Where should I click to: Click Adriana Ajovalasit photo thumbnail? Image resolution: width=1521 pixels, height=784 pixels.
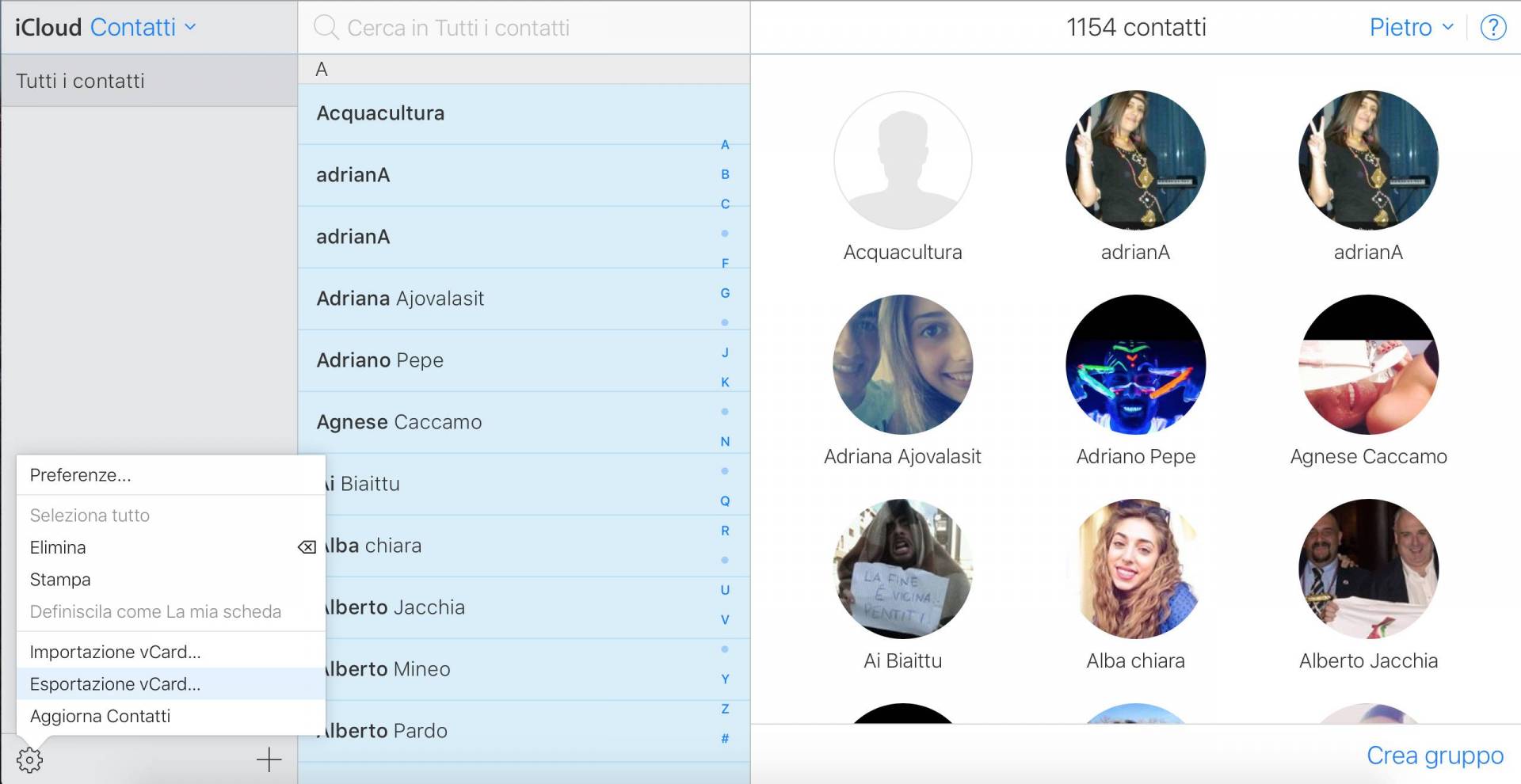(902, 364)
